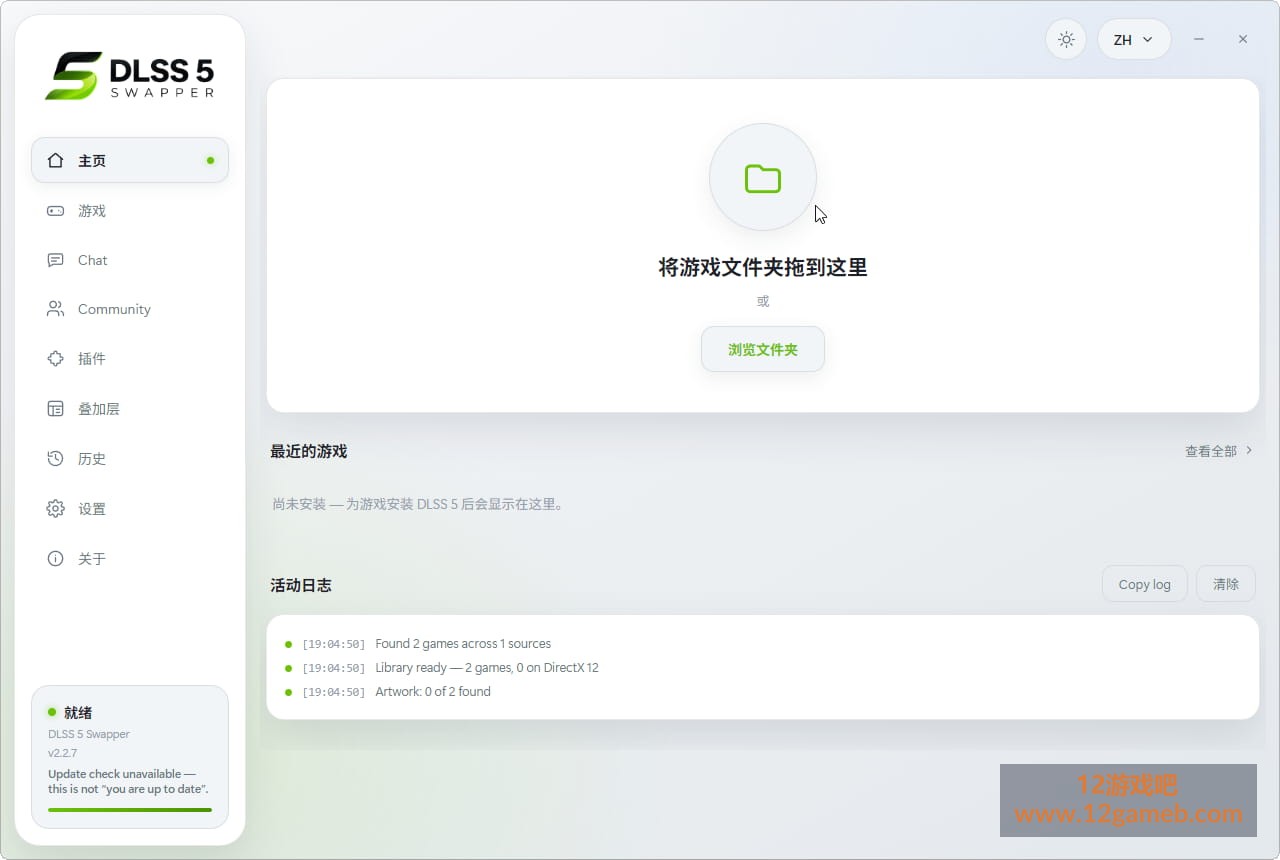This screenshot has height=860, width=1280.
Task: Open the 主页 home page
Action: [130, 160]
